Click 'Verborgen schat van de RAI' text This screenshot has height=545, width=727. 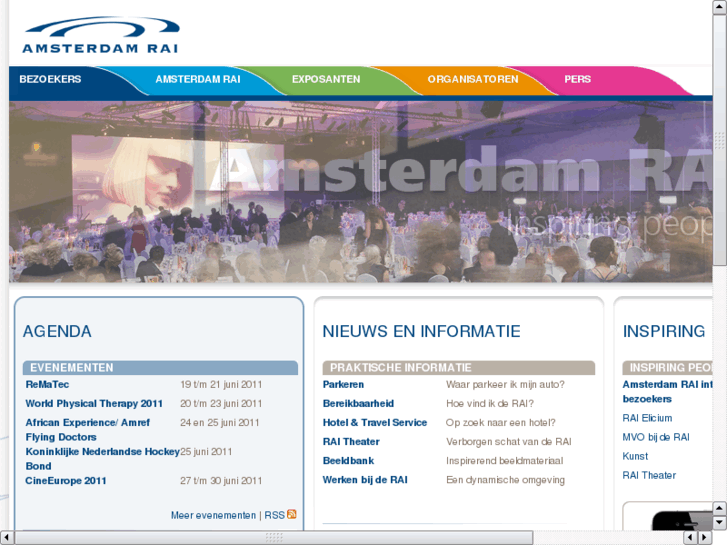(509, 442)
